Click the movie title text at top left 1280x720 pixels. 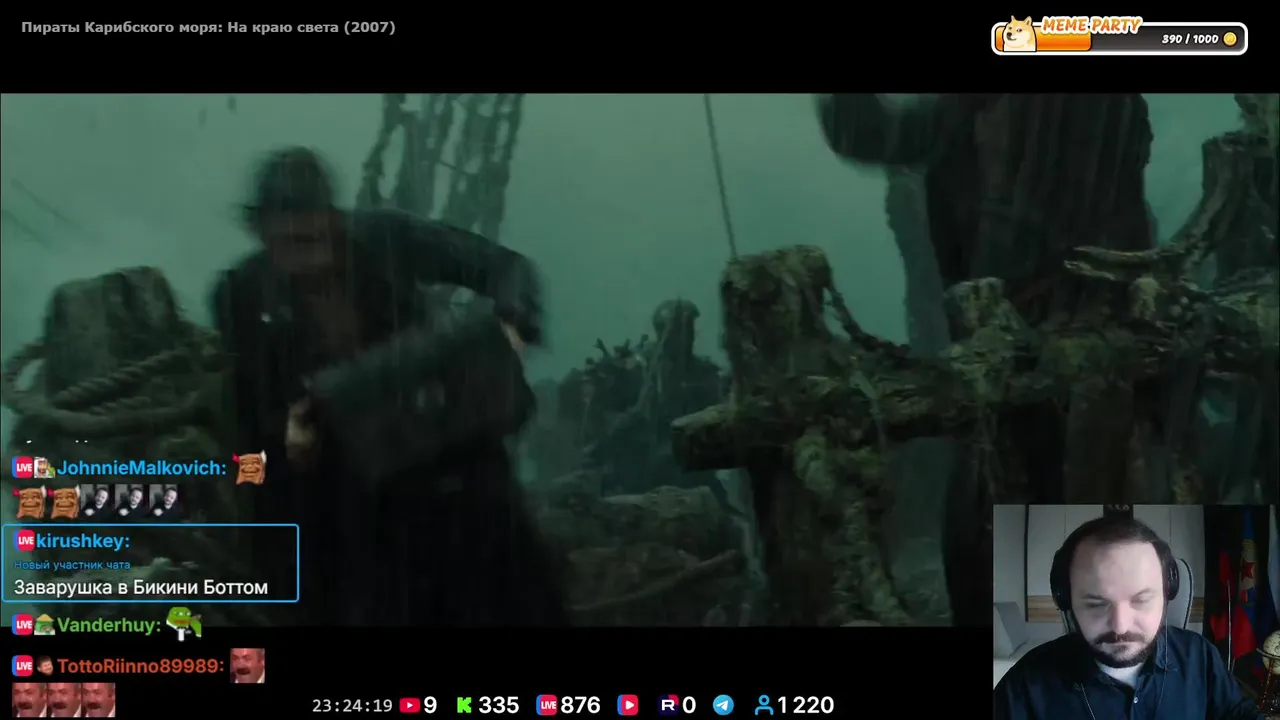(208, 27)
